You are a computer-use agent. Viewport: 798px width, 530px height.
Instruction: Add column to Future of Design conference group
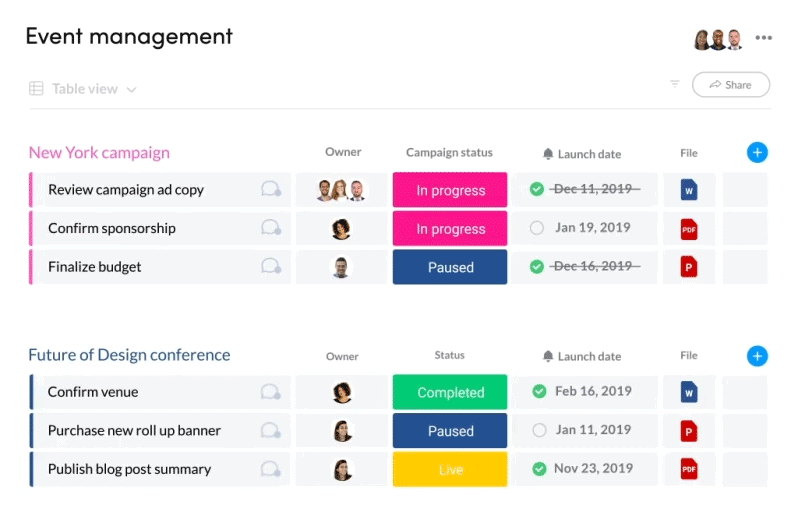point(757,355)
